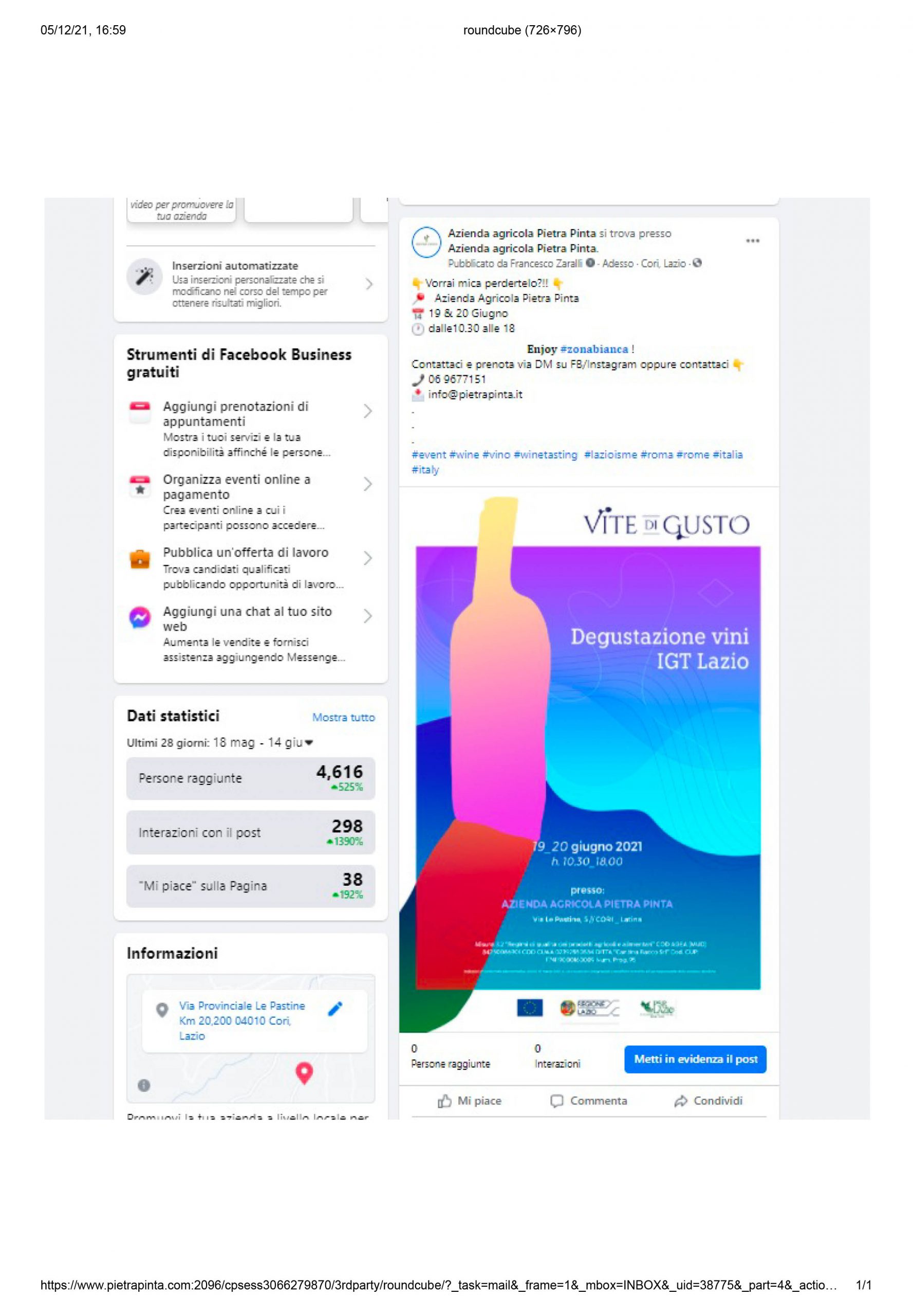Click the red map location pin
The width and height of the screenshot is (913, 1316).
pyautogui.click(x=304, y=1073)
